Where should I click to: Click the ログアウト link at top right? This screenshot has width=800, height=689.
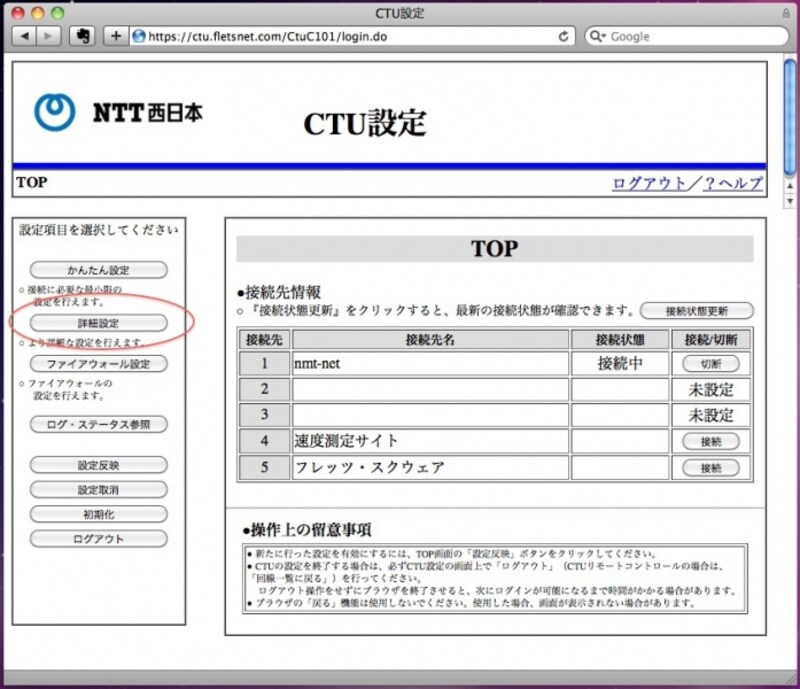pyautogui.click(x=649, y=183)
